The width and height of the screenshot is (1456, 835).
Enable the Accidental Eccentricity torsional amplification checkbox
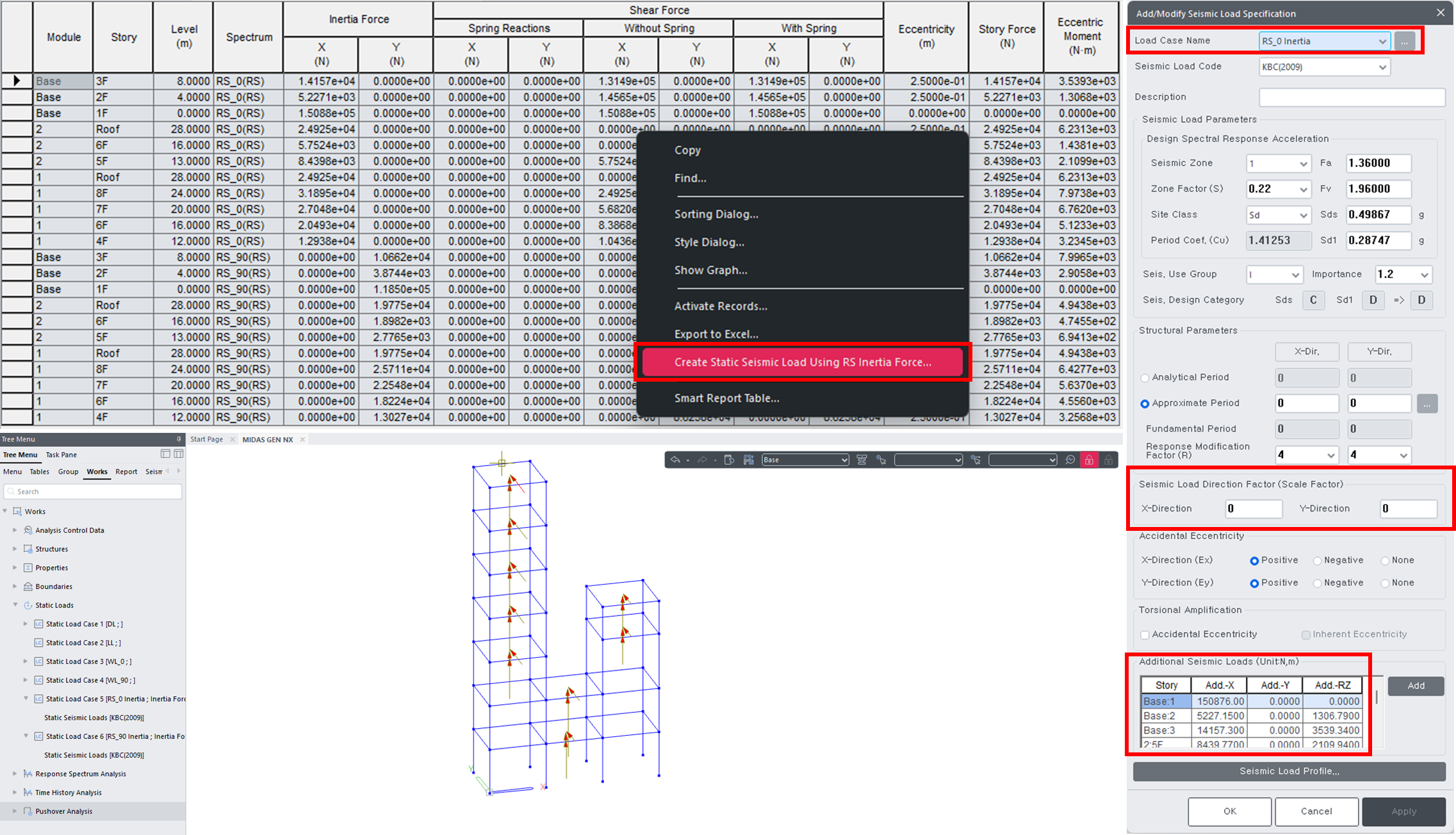click(1145, 635)
